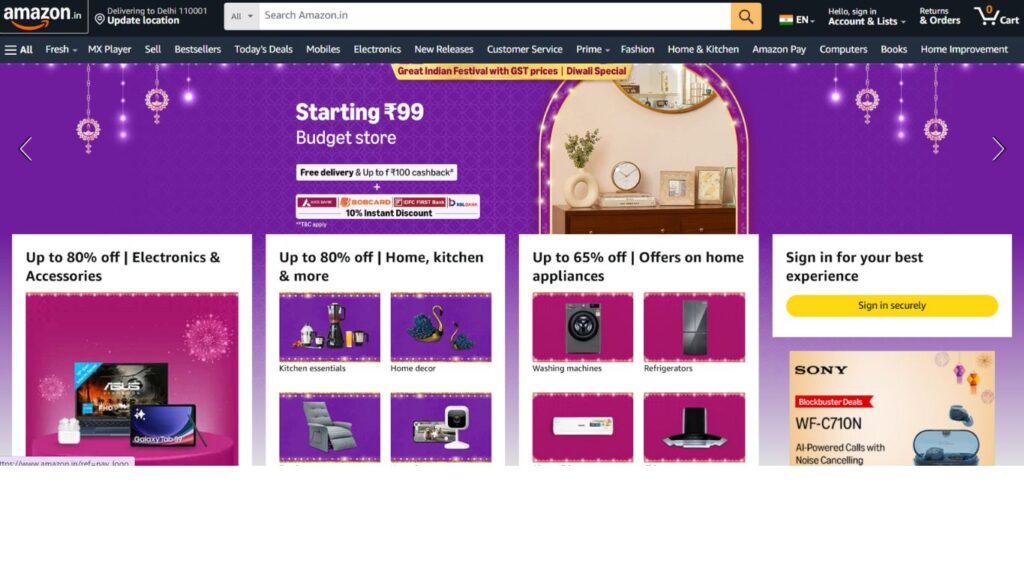Viewport: 1024px width, 576px height.
Task: Open the All hamburger menu
Action: [18, 50]
